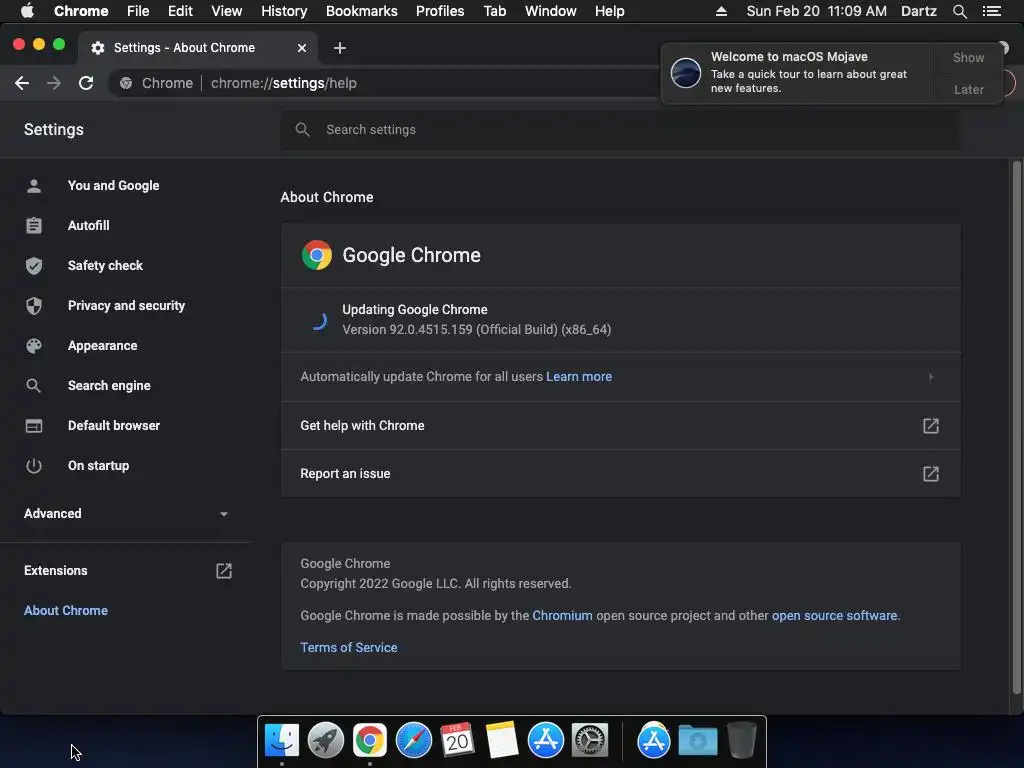Viewport: 1024px width, 768px height.
Task: Open the Downloads folder in the Dock
Action: tap(697, 740)
